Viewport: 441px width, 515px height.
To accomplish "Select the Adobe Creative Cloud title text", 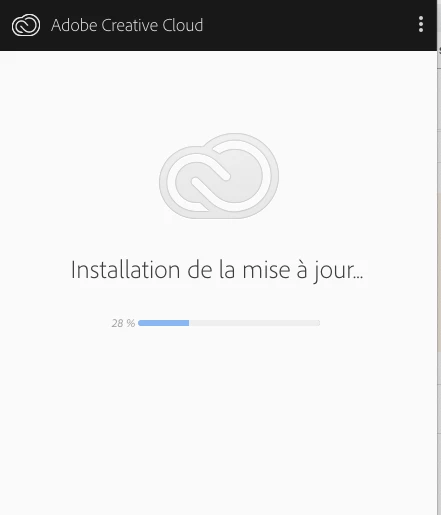I will coord(127,25).
